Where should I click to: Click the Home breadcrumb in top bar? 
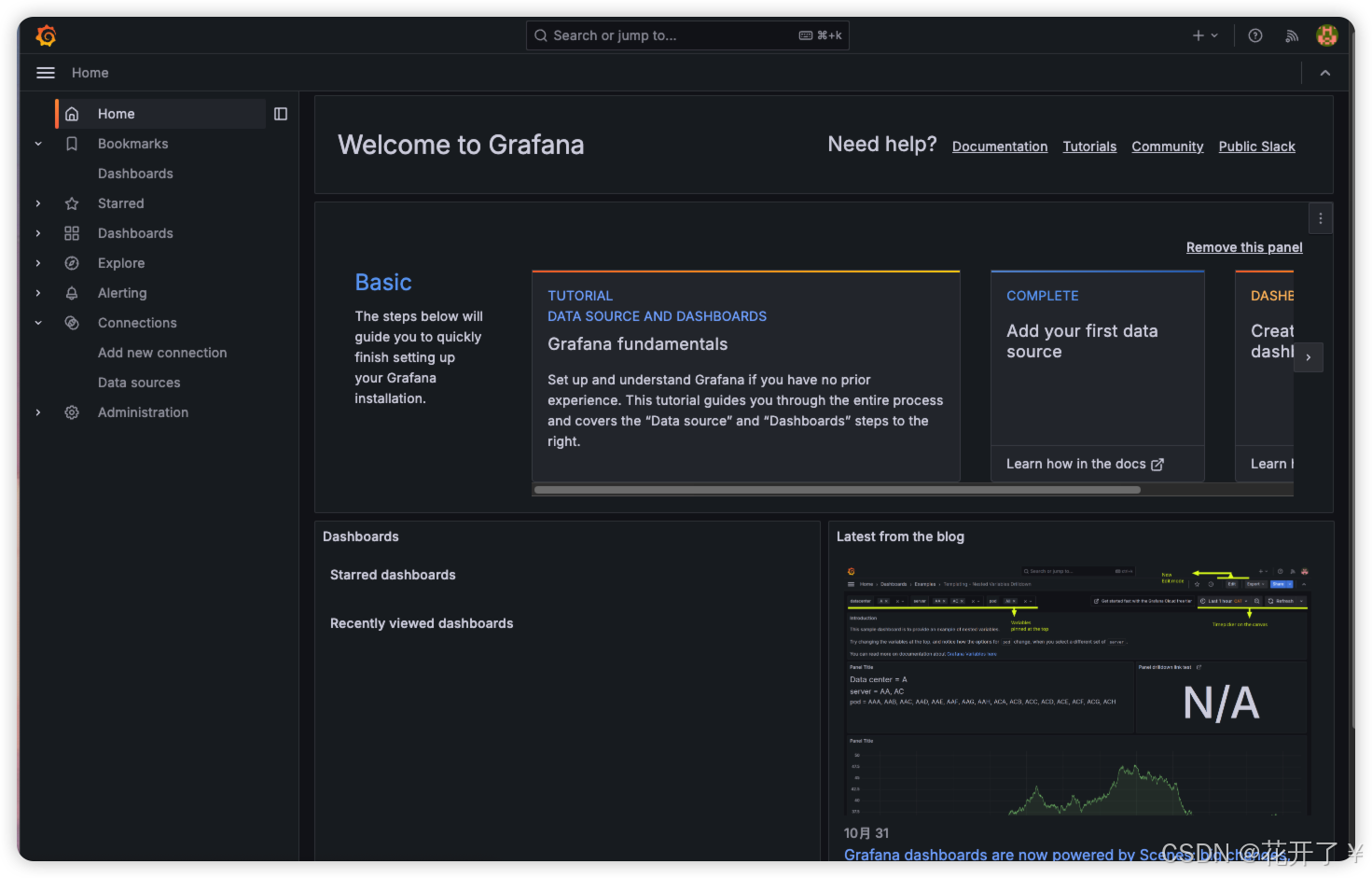90,73
